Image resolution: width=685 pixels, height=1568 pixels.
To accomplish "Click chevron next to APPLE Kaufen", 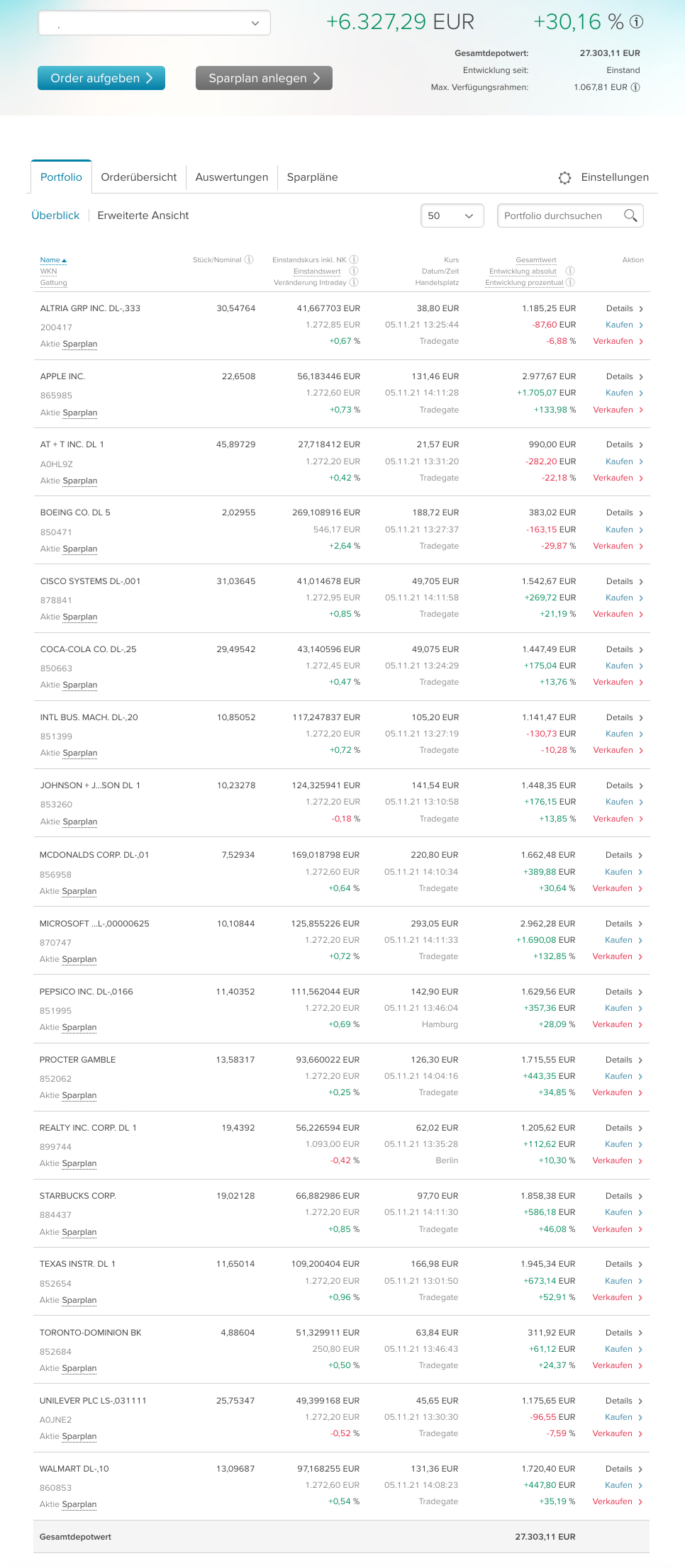I will (641, 393).
